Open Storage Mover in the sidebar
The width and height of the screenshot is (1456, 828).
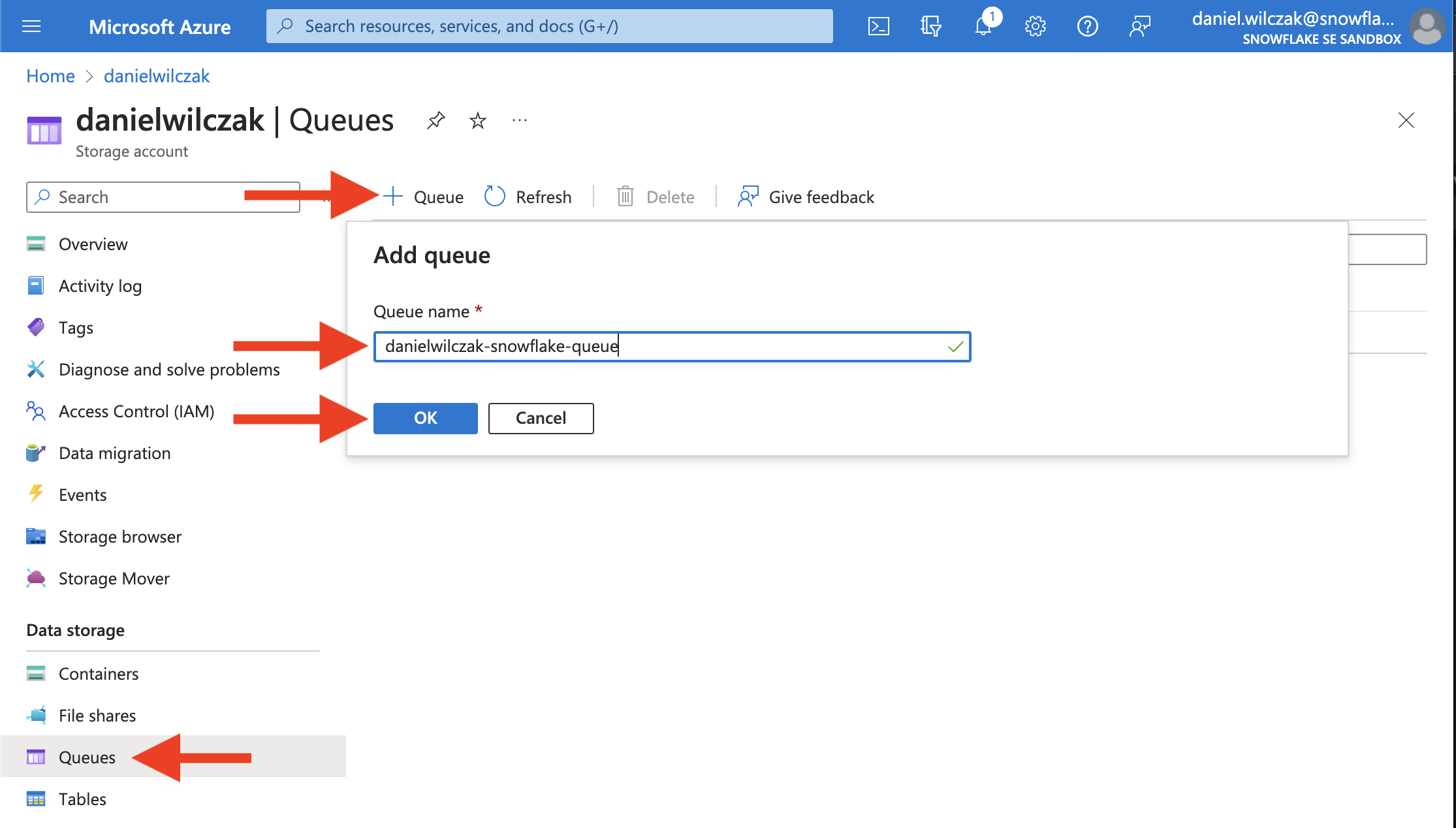pos(114,579)
